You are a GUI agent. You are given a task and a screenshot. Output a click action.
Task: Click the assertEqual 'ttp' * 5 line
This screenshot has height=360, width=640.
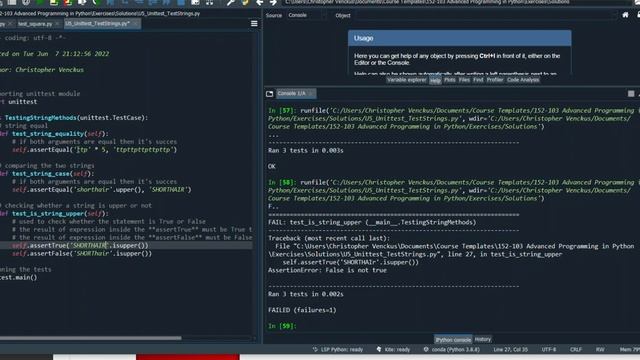point(94,149)
